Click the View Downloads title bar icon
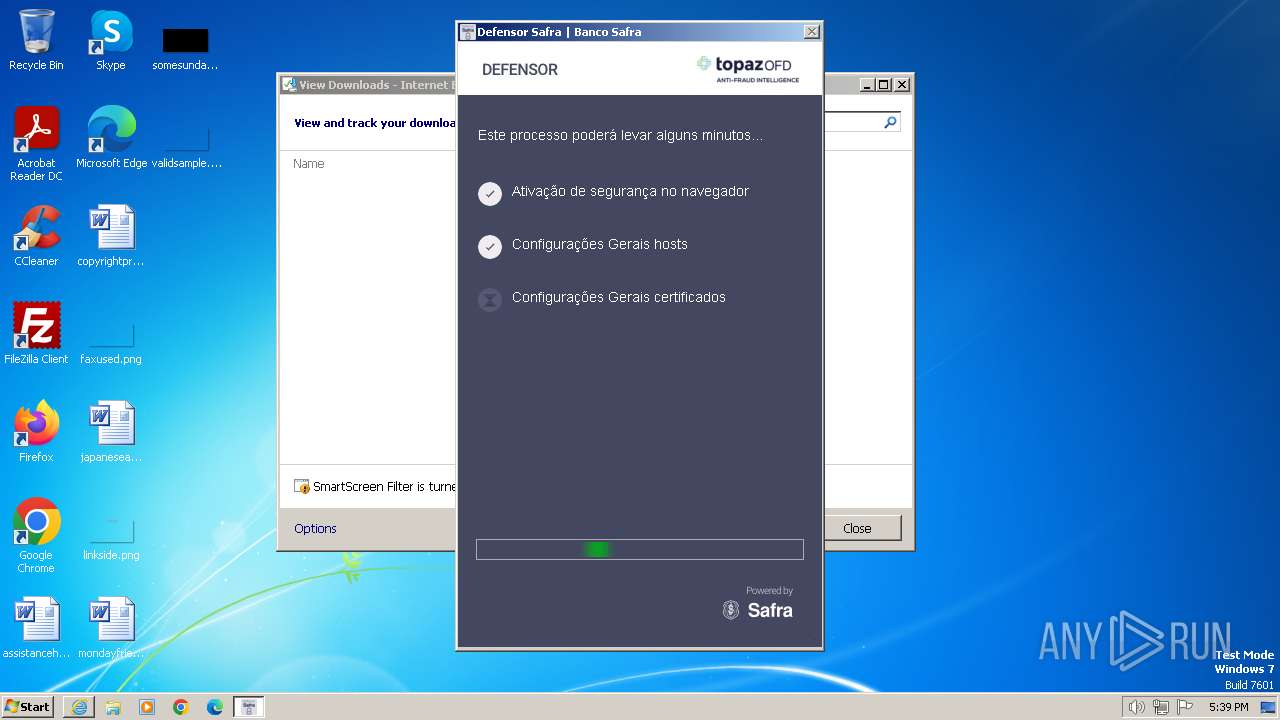This screenshot has width=1280, height=720. [289, 85]
